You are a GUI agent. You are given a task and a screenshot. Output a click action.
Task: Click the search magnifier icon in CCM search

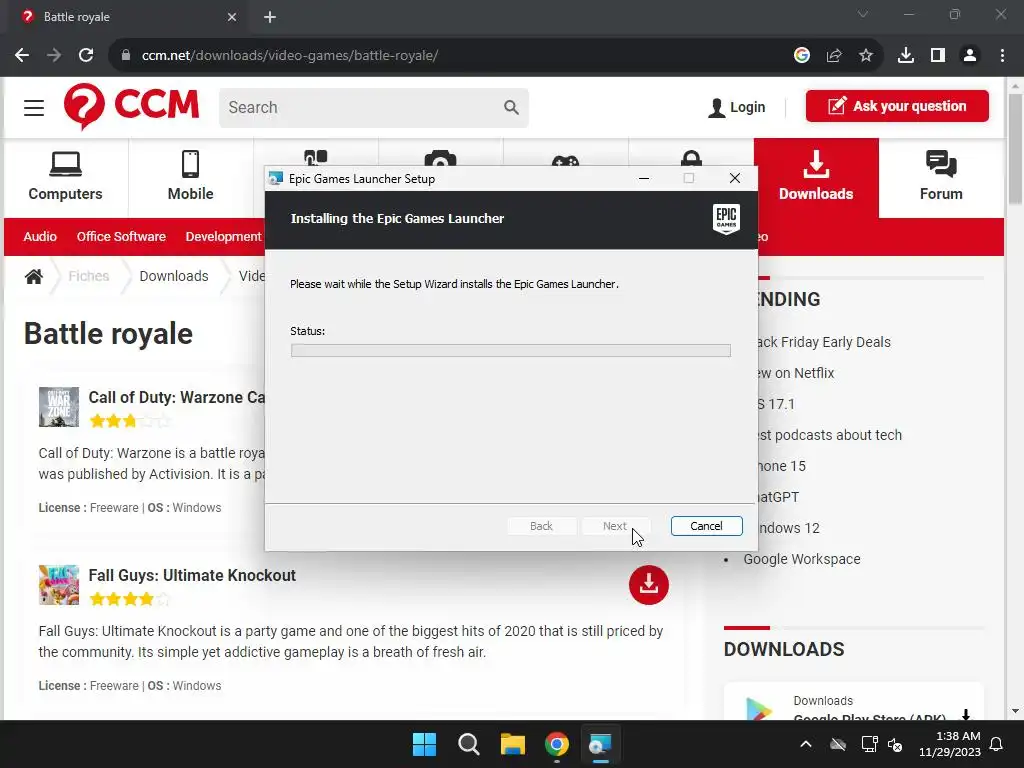[x=511, y=107]
